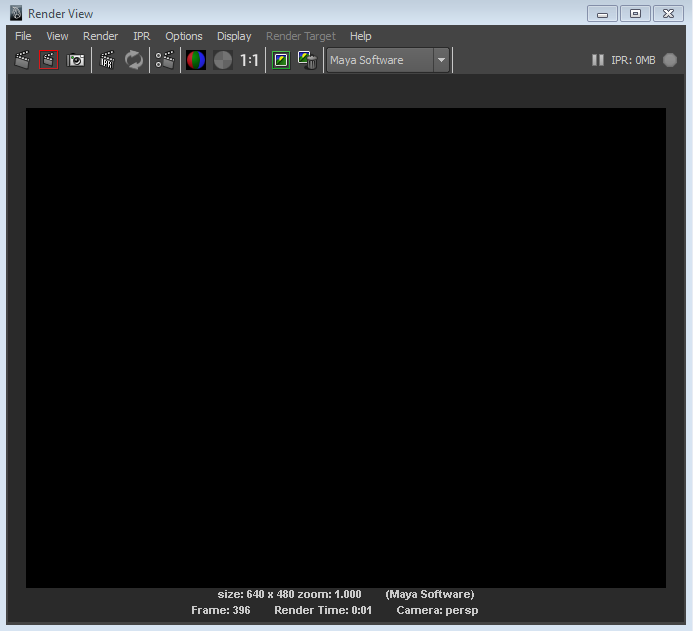
Task: Click the Maya icon in title bar
Action: tap(16, 13)
